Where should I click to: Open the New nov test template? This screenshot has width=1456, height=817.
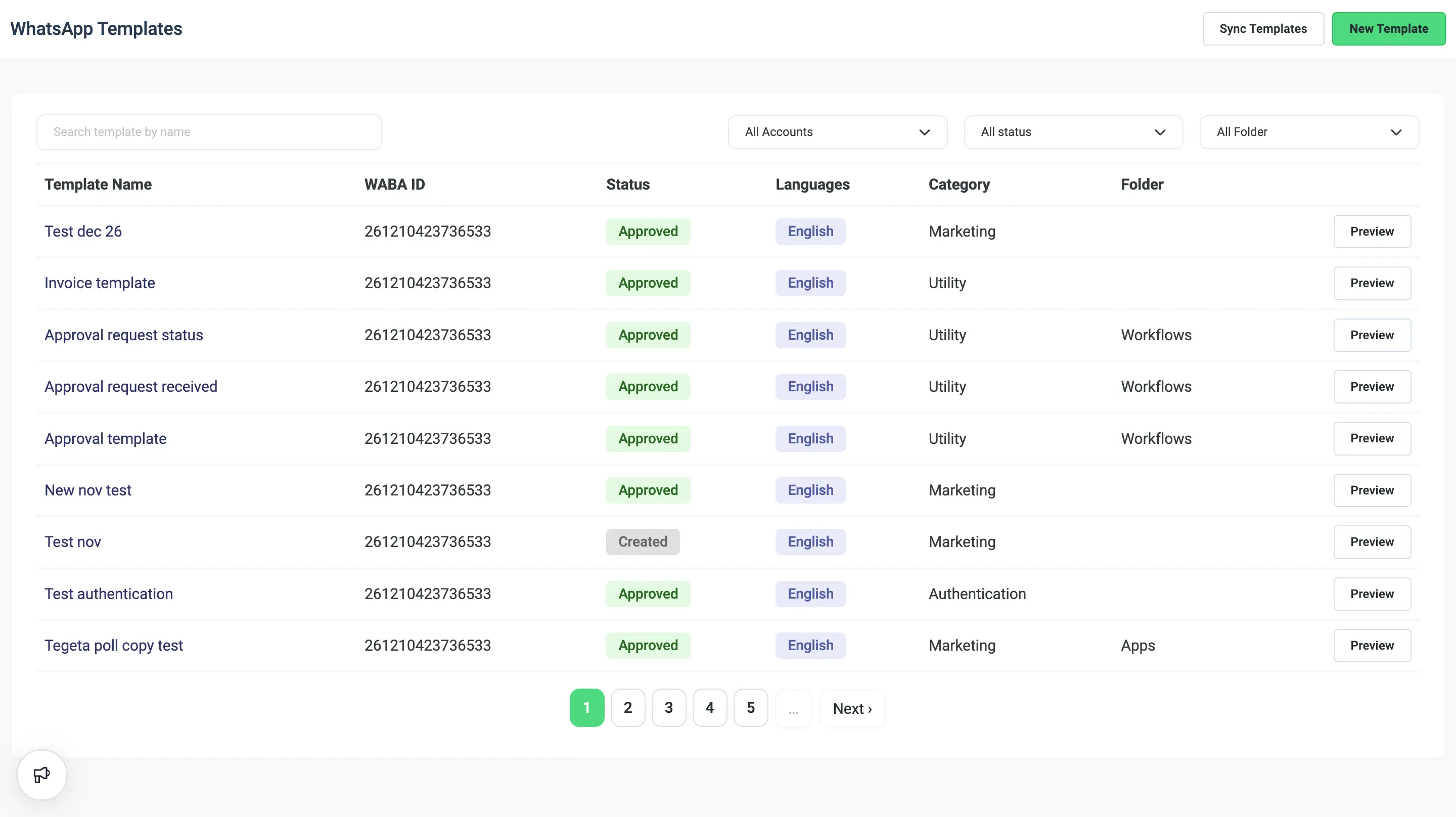(x=87, y=490)
